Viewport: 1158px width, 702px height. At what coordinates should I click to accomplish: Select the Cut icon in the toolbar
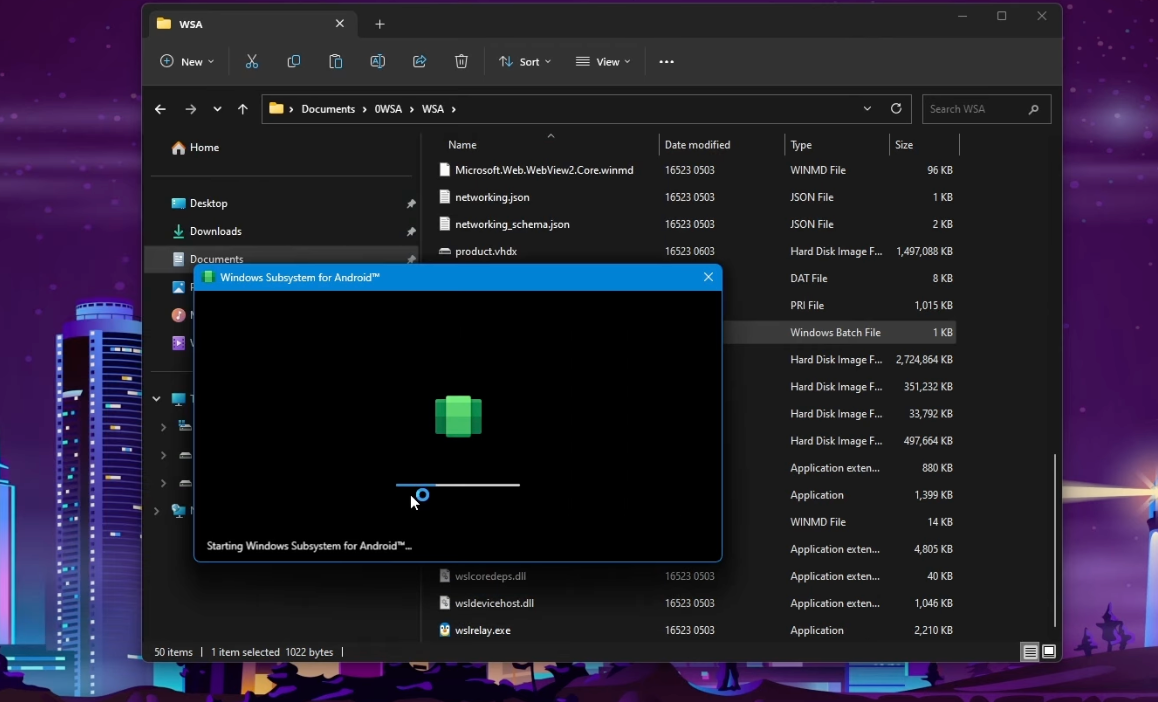252,61
